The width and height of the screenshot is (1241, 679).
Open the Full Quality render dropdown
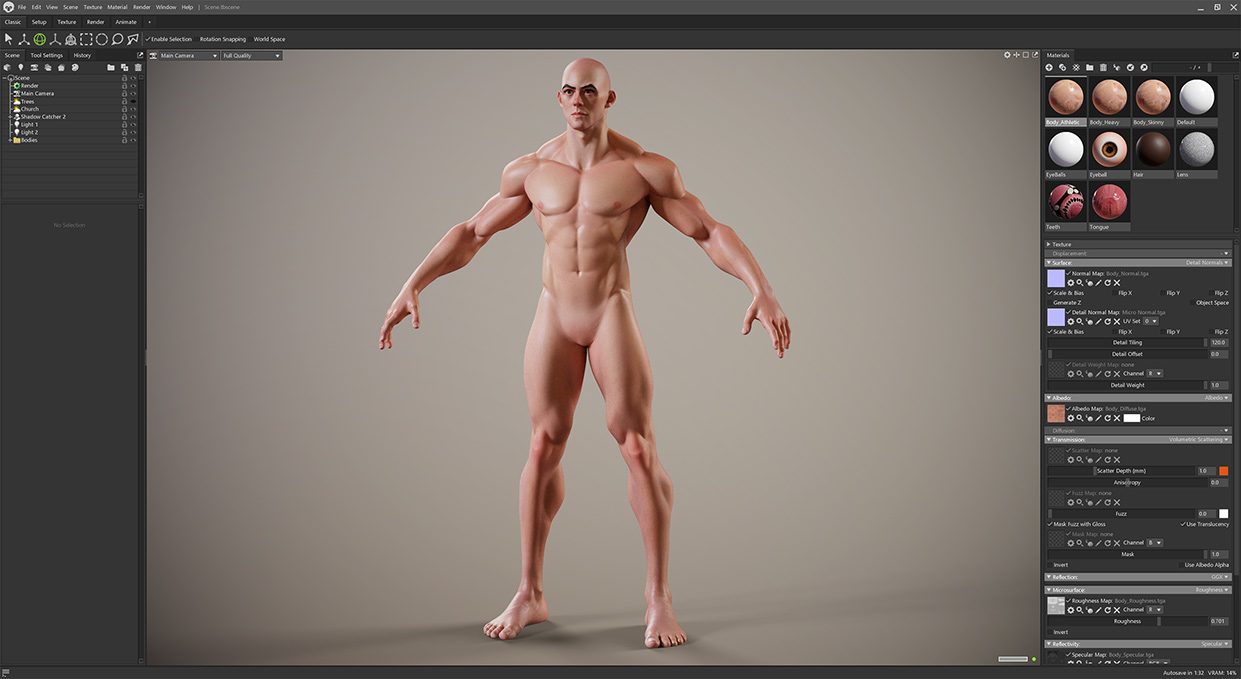pyautogui.click(x=251, y=56)
